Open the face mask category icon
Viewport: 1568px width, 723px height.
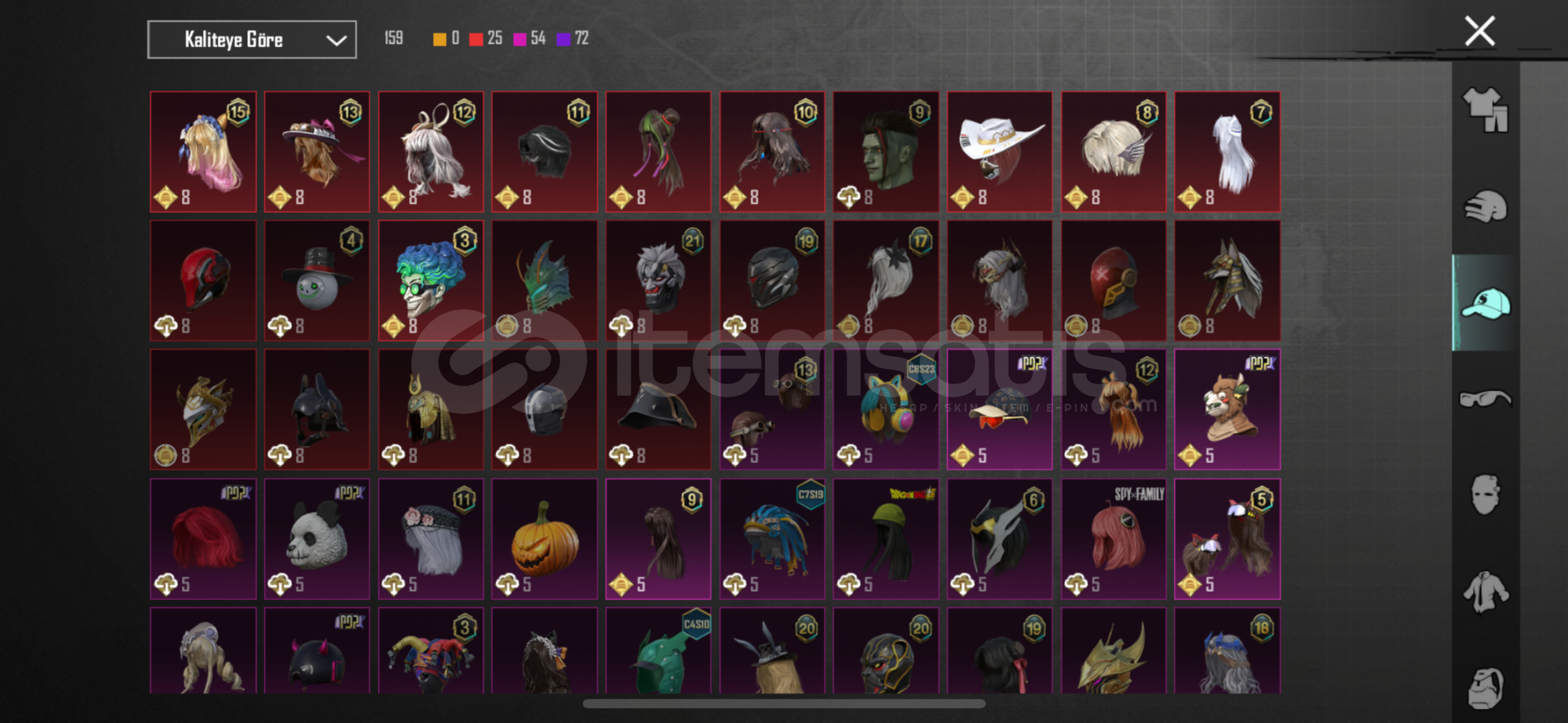pos(1486,495)
